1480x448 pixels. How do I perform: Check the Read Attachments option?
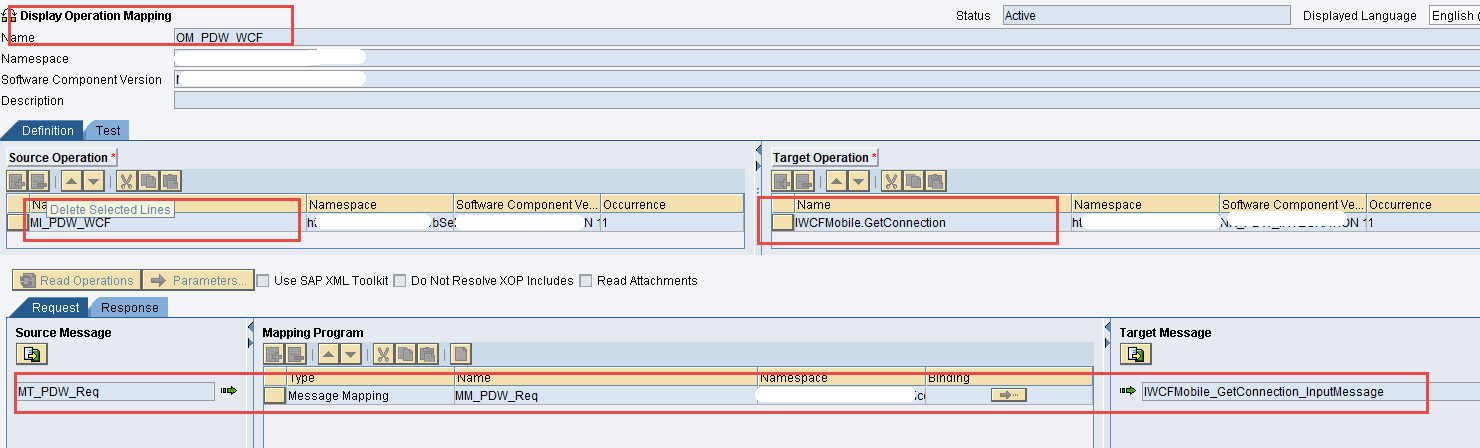pyautogui.click(x=586, y=281)
